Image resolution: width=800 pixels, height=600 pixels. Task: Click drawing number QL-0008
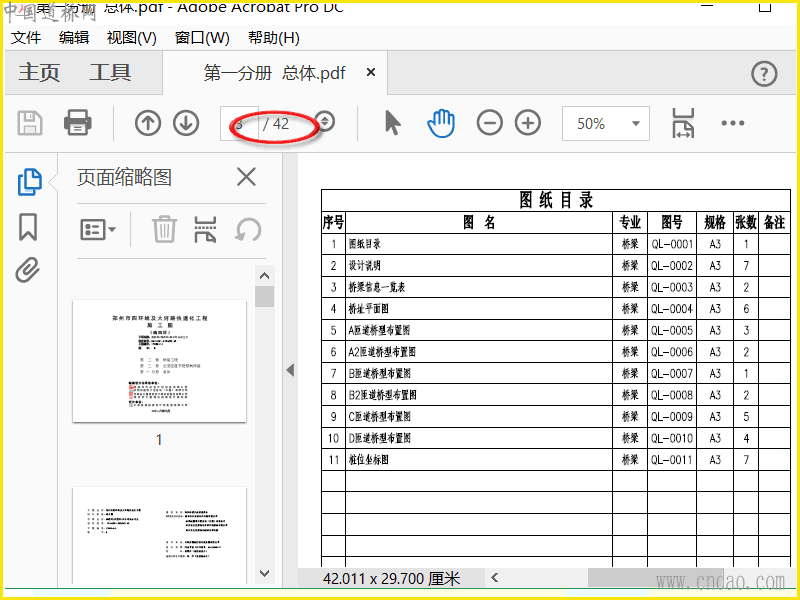[672, 395]
